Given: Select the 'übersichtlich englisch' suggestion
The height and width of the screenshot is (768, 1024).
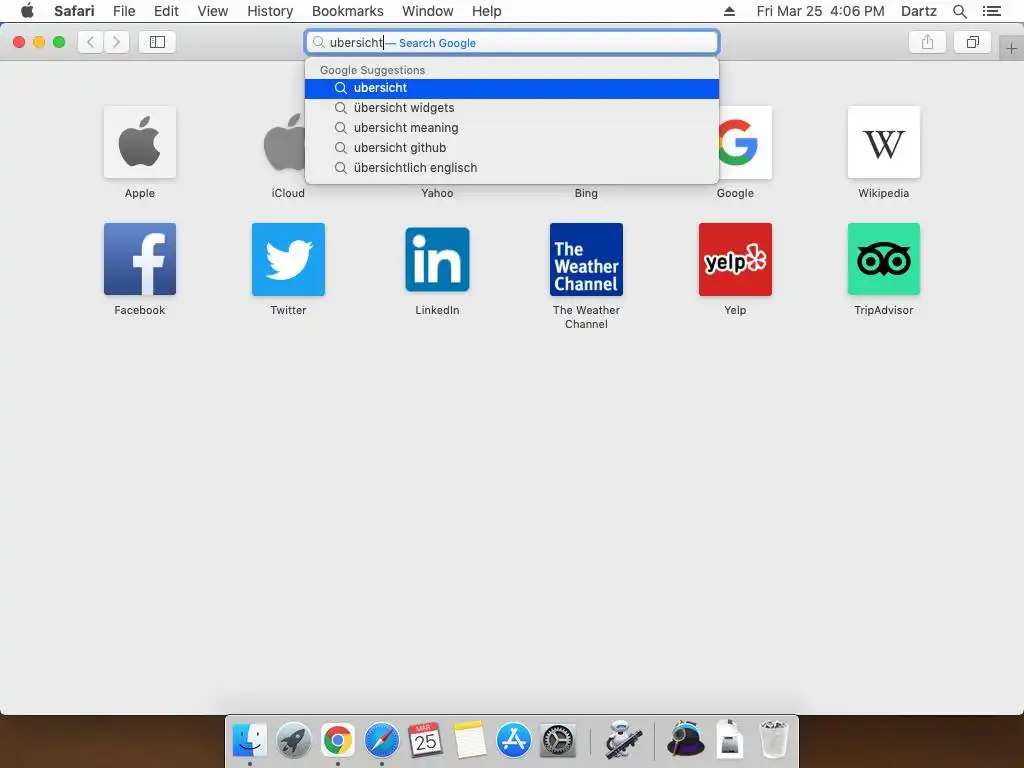Looking at the screenshot, I should (x=512, y=168).
